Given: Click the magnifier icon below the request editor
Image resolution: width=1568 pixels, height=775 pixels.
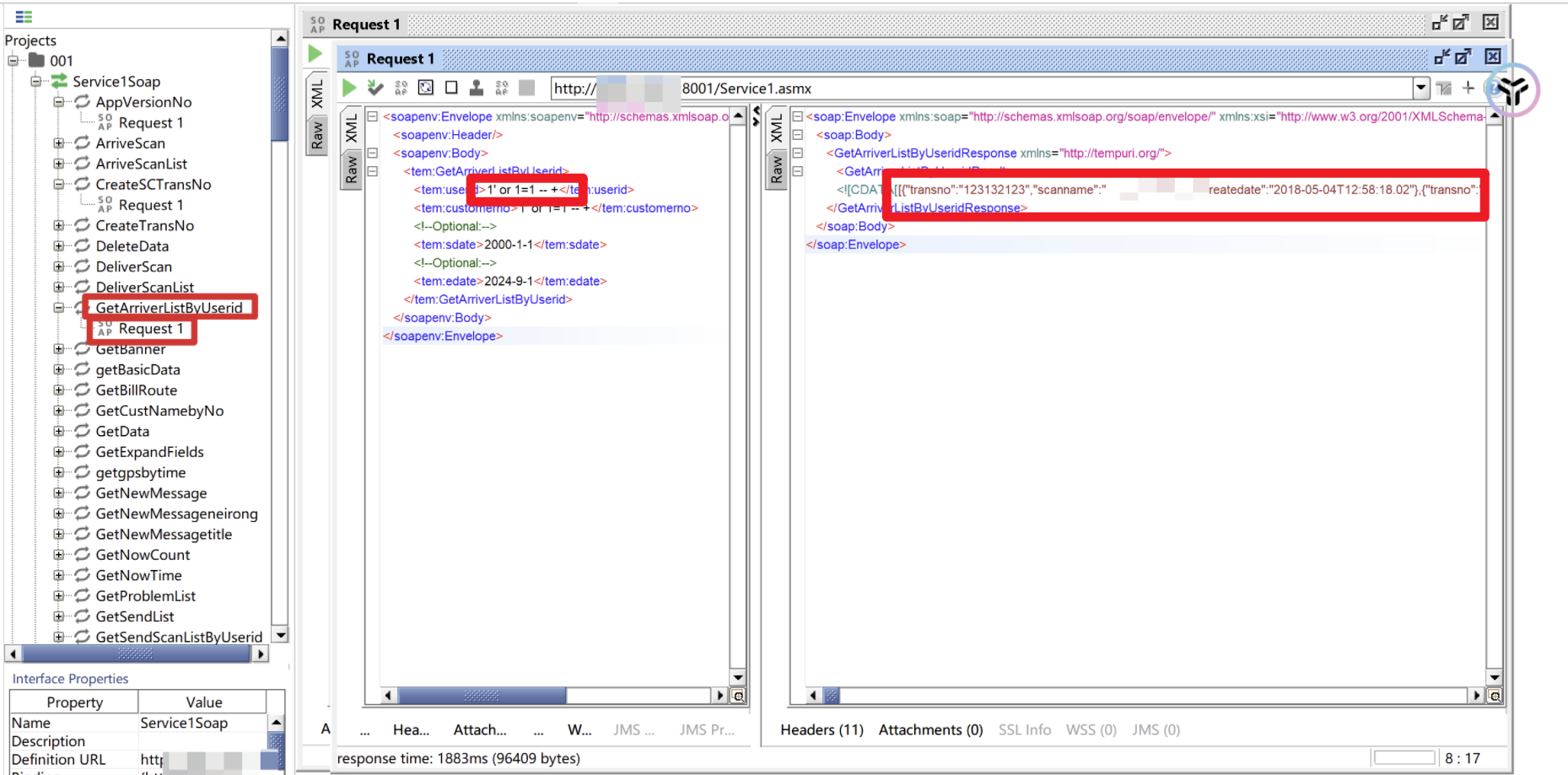Looking at the screenshot, I should point(738,696).
